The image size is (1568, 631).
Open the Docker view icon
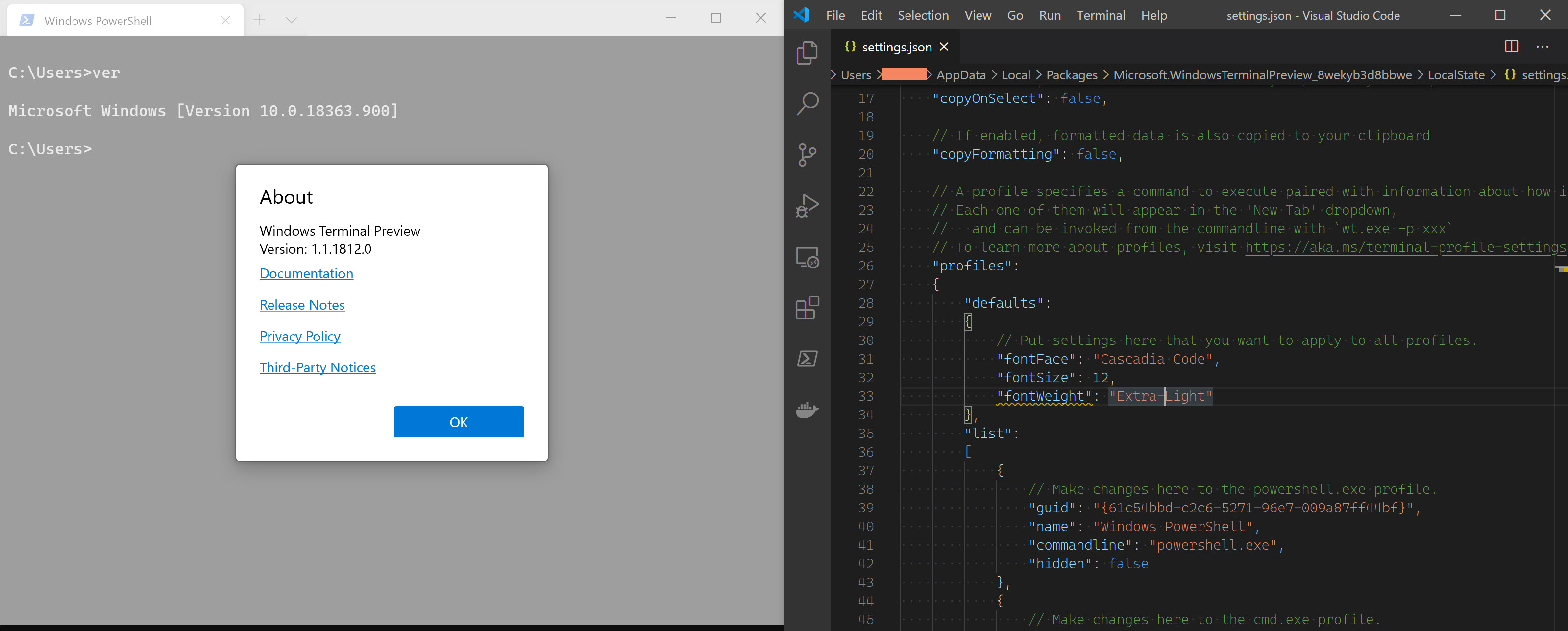pyautogui.click(x=807, y=410)
